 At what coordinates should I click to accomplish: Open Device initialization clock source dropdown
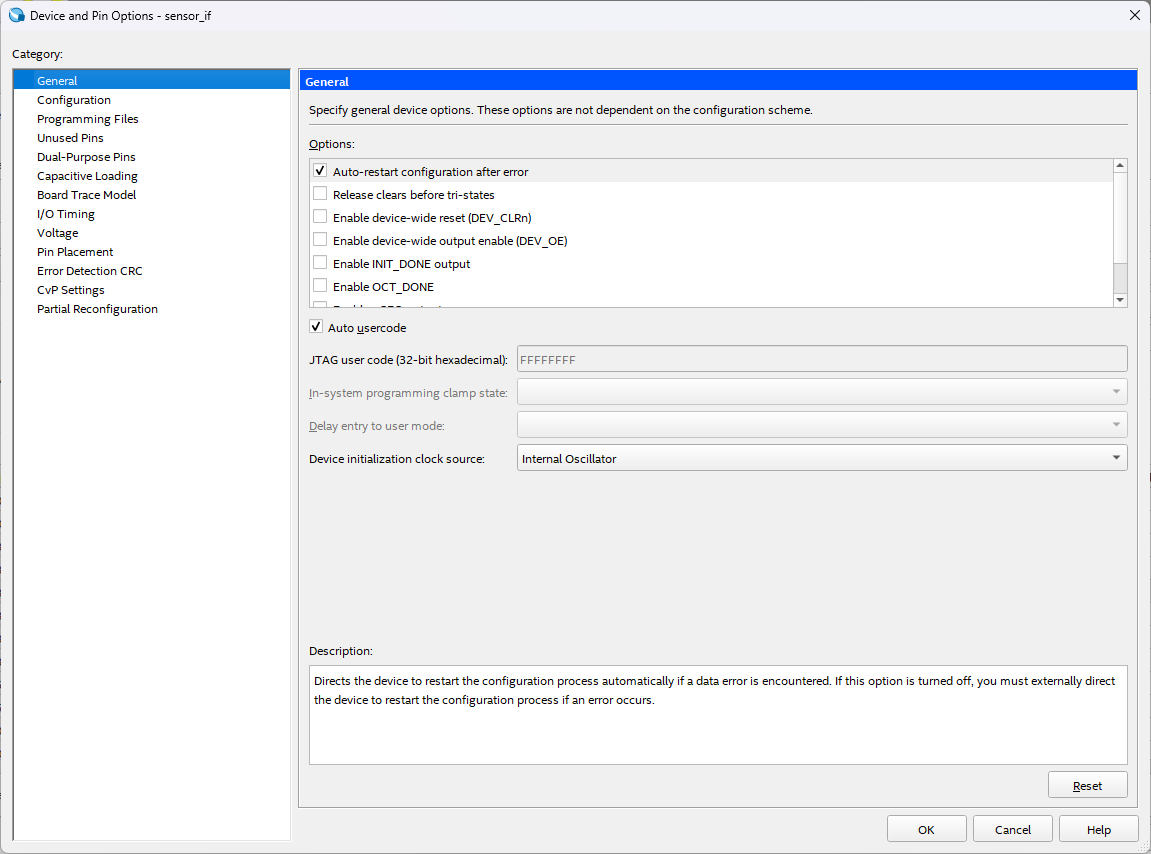pyautogui.click(x=822, y=459)
